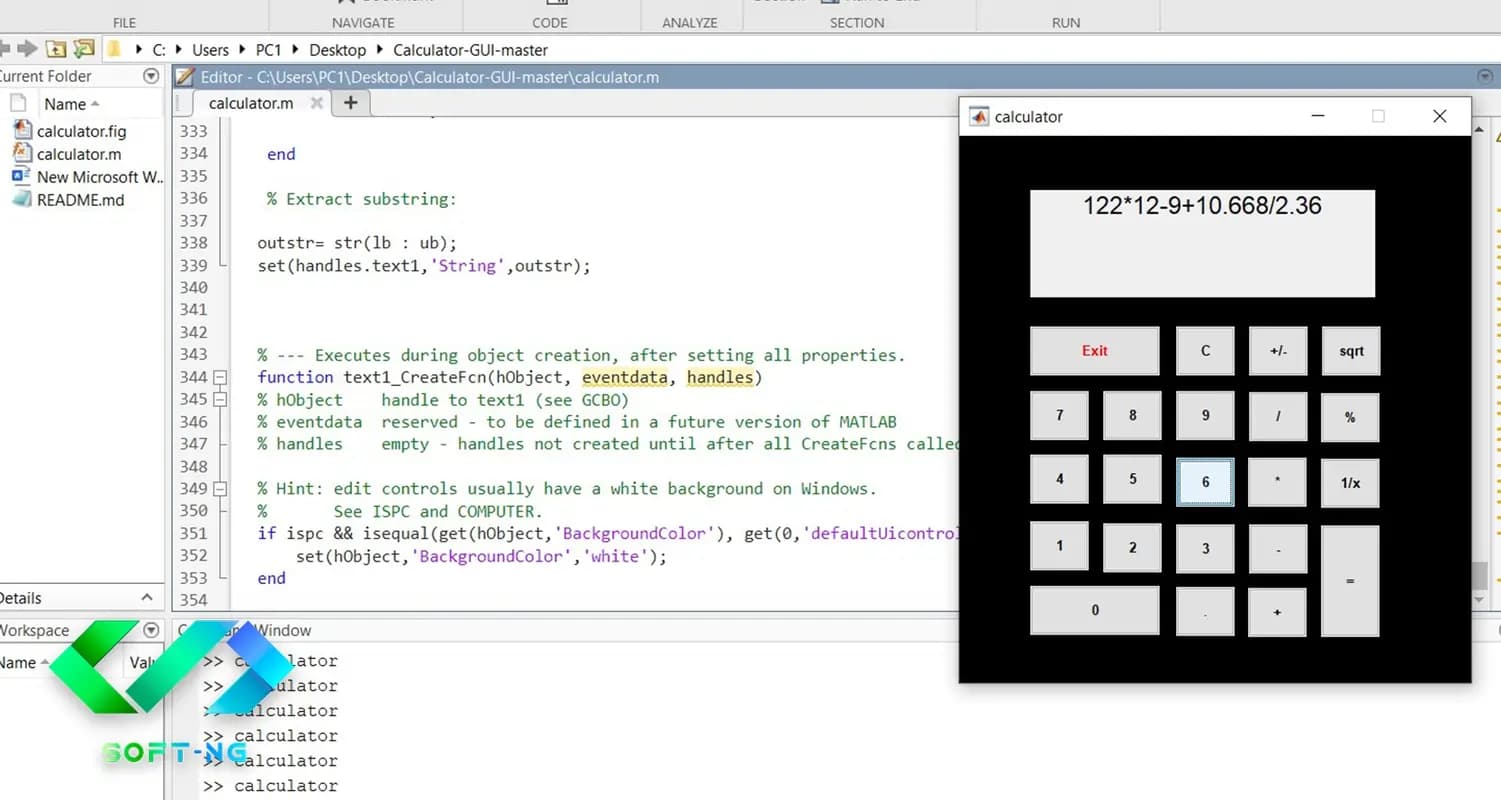This screenshot has width=1501, height=800.
Task: Close the calculator.m editor tab
Action: [317, 103]
